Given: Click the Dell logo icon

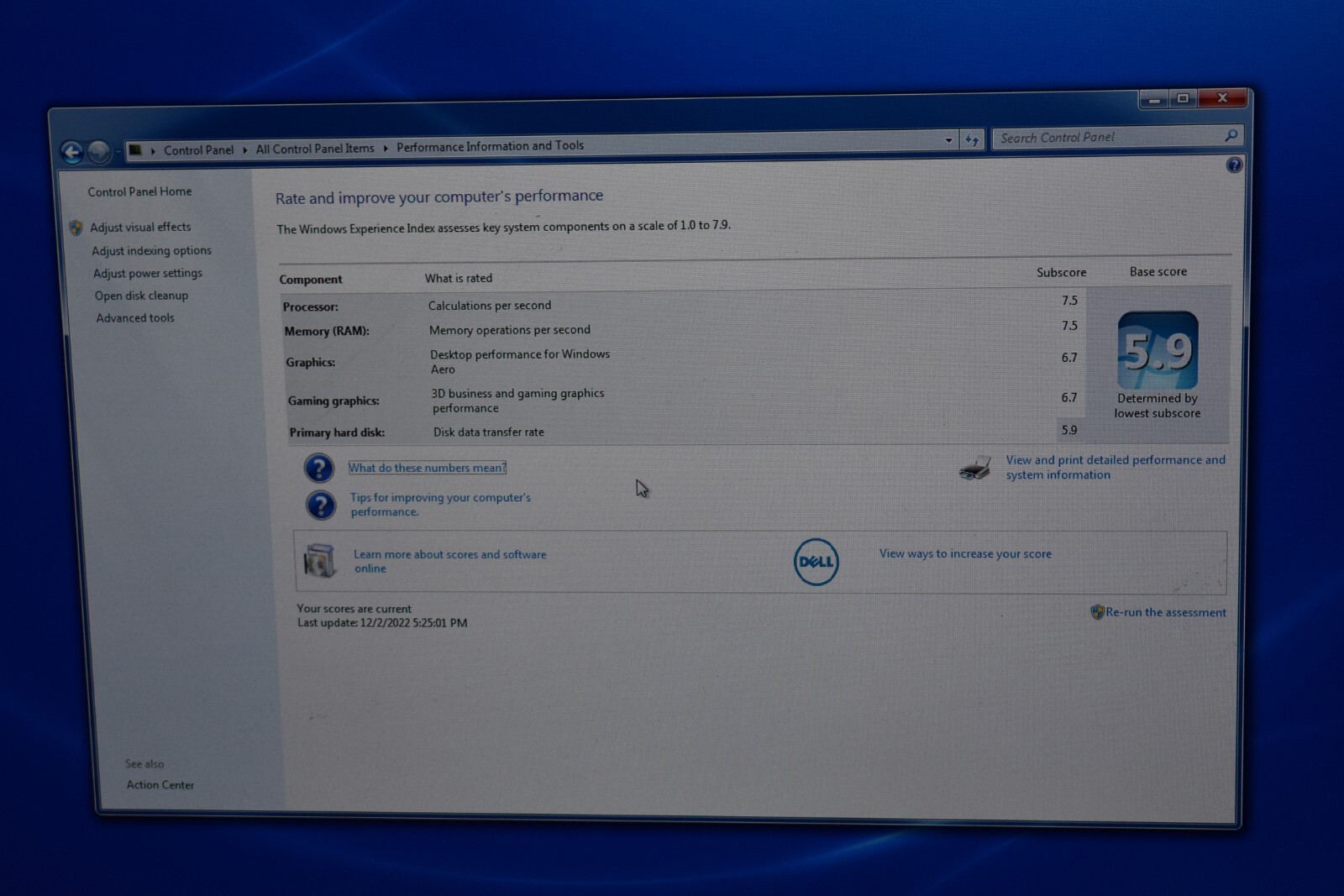Looking at the screenshot, I should click(816, 562).
